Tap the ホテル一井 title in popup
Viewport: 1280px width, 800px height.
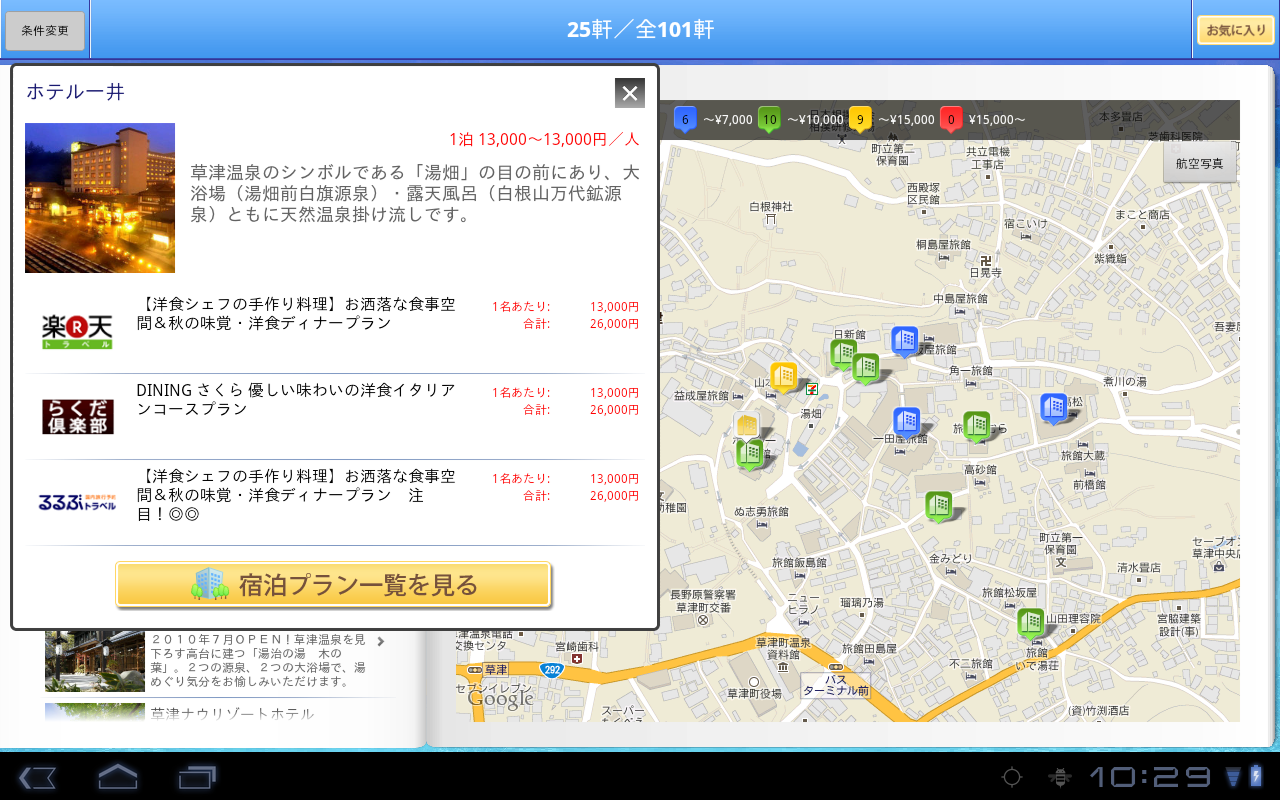76,92
